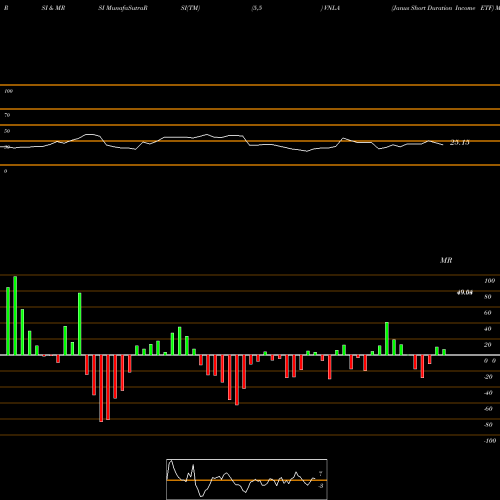
Task: Click the tallest green MR histogram bar
Action: (x=15, y=315)
